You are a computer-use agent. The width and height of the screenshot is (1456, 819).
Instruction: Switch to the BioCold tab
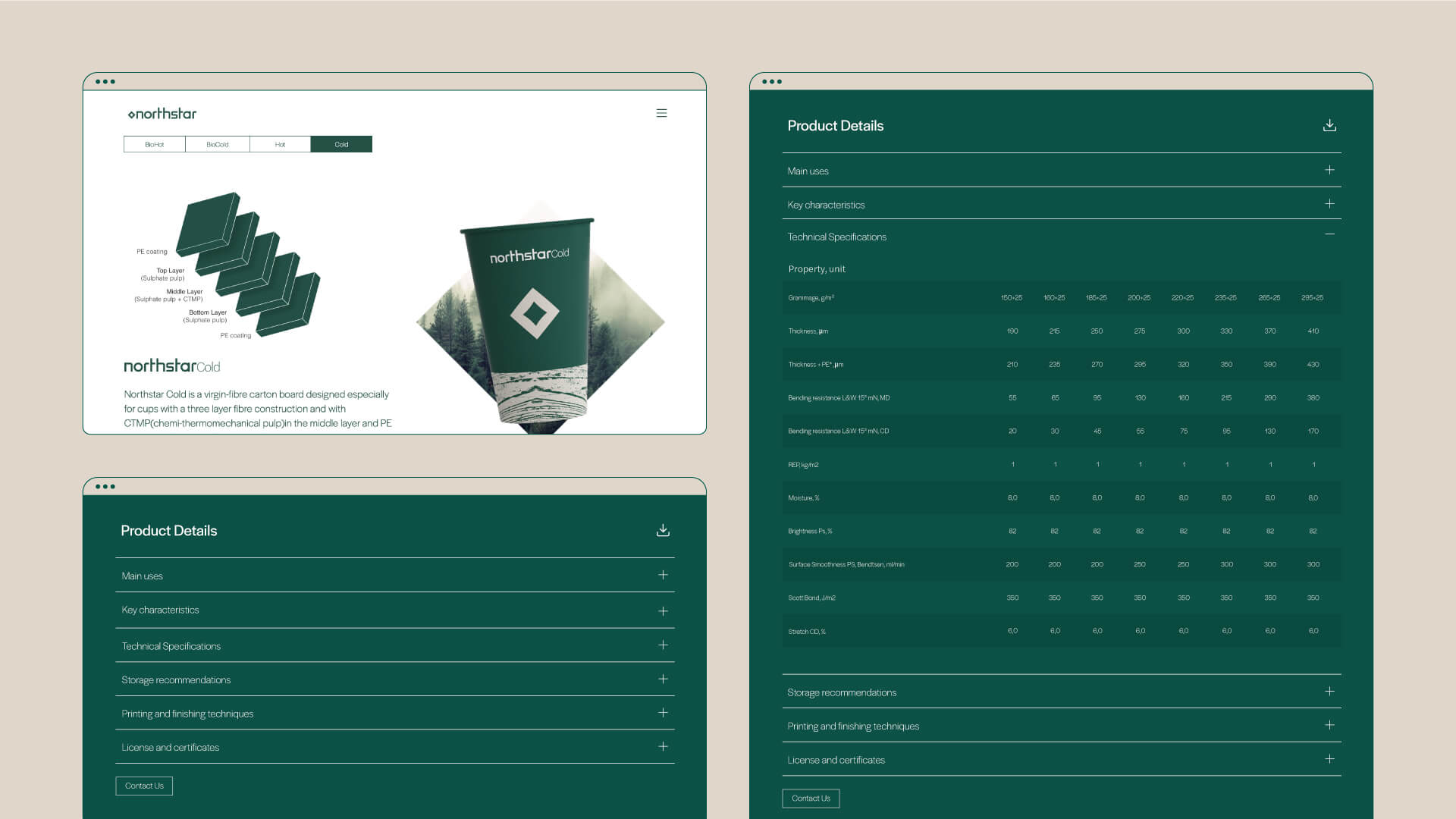(218, 144)
